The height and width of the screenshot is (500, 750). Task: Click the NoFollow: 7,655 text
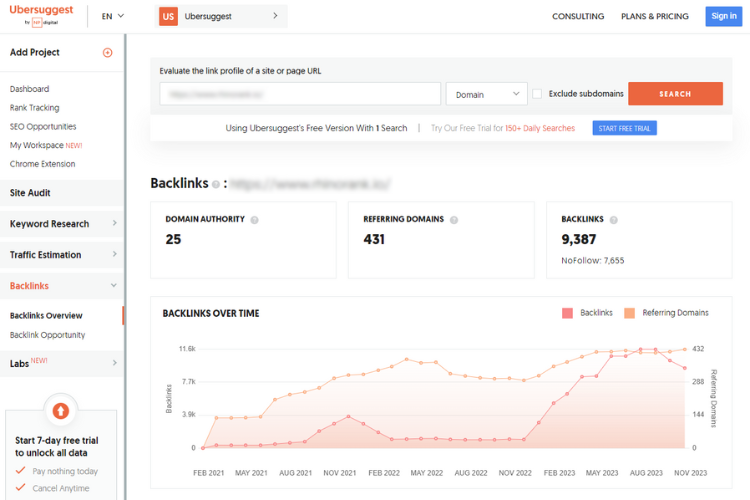(593, 260)
